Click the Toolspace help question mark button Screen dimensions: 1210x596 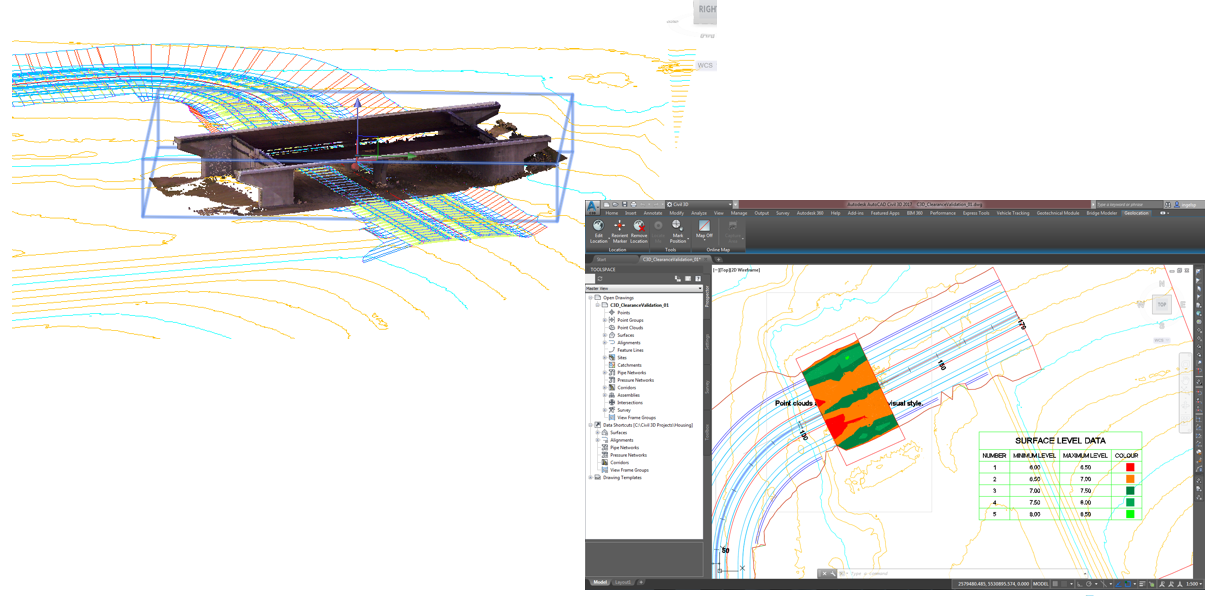pos(699,277)
